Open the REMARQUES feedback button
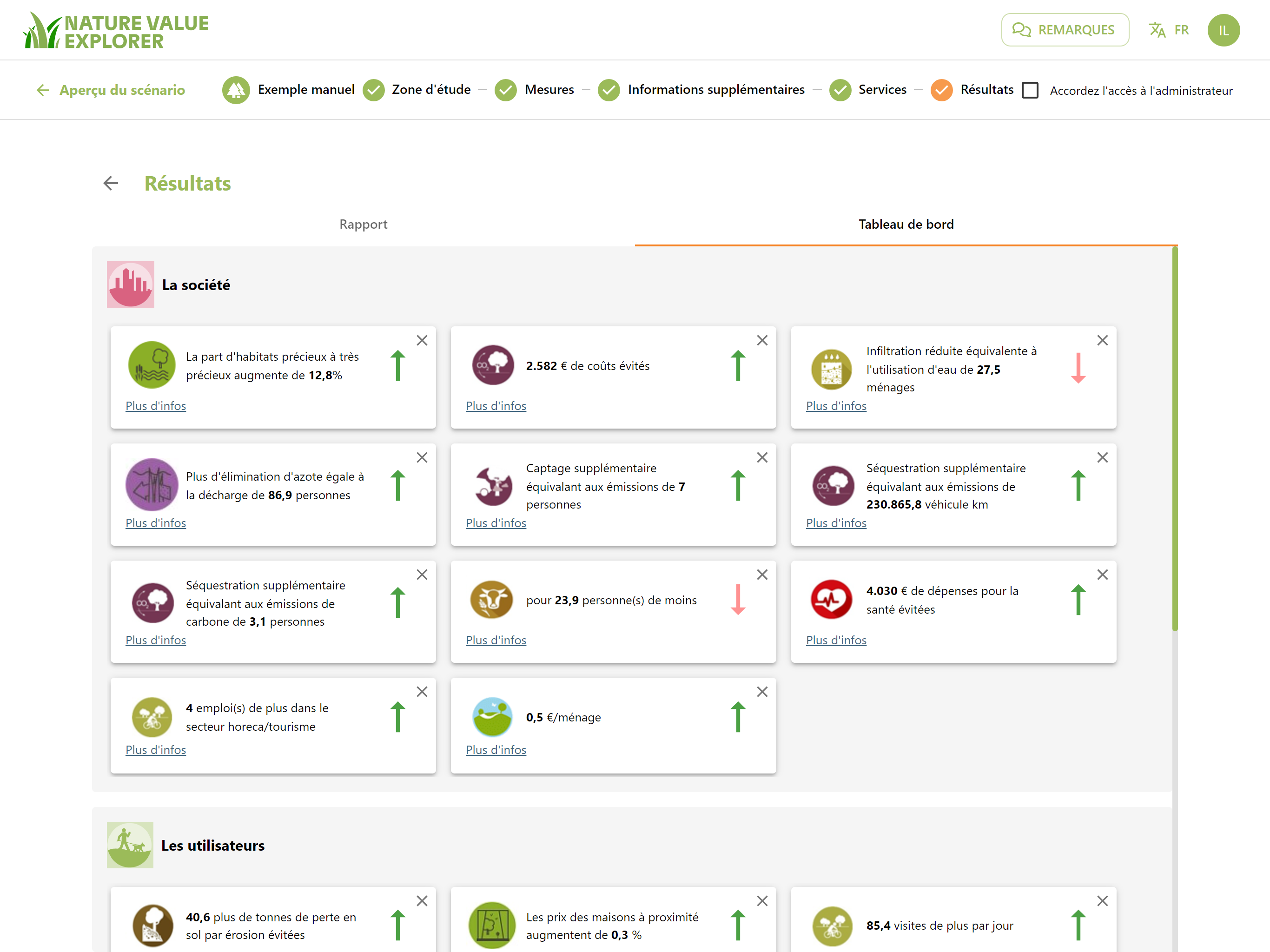The width and height of the screenshot is (1270, 952). pos(1065,30)
